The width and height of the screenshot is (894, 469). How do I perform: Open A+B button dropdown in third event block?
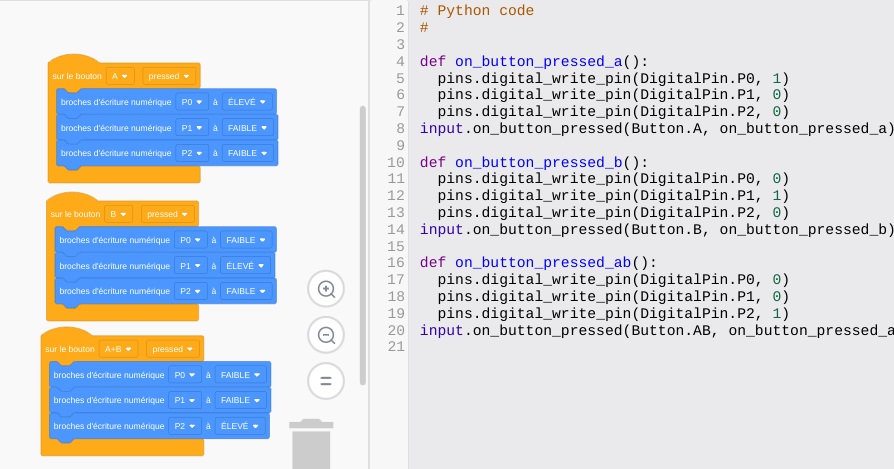(x=119, y=349)
